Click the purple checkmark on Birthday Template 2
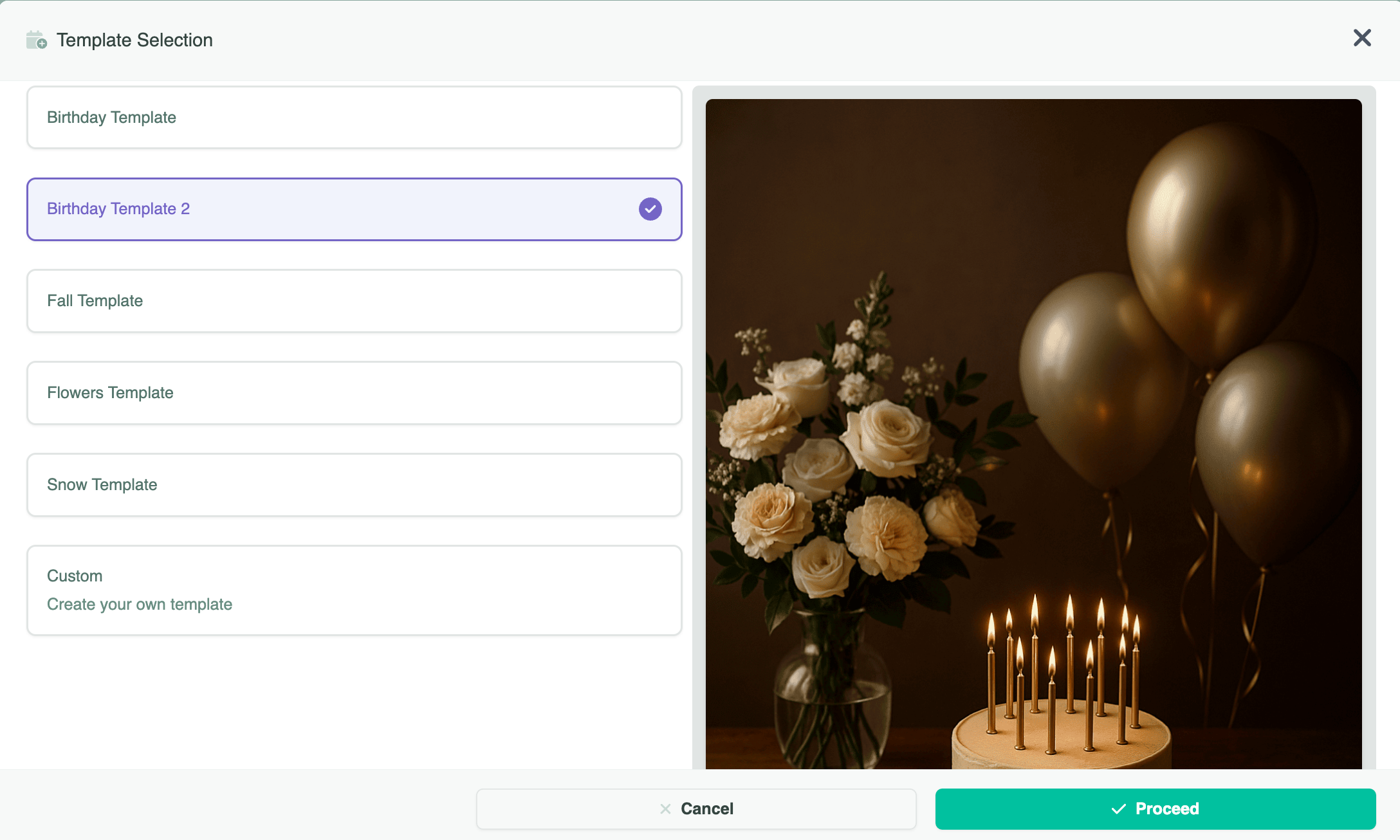The height and width of the screenshot is (840, 1400). click(650, 209)
